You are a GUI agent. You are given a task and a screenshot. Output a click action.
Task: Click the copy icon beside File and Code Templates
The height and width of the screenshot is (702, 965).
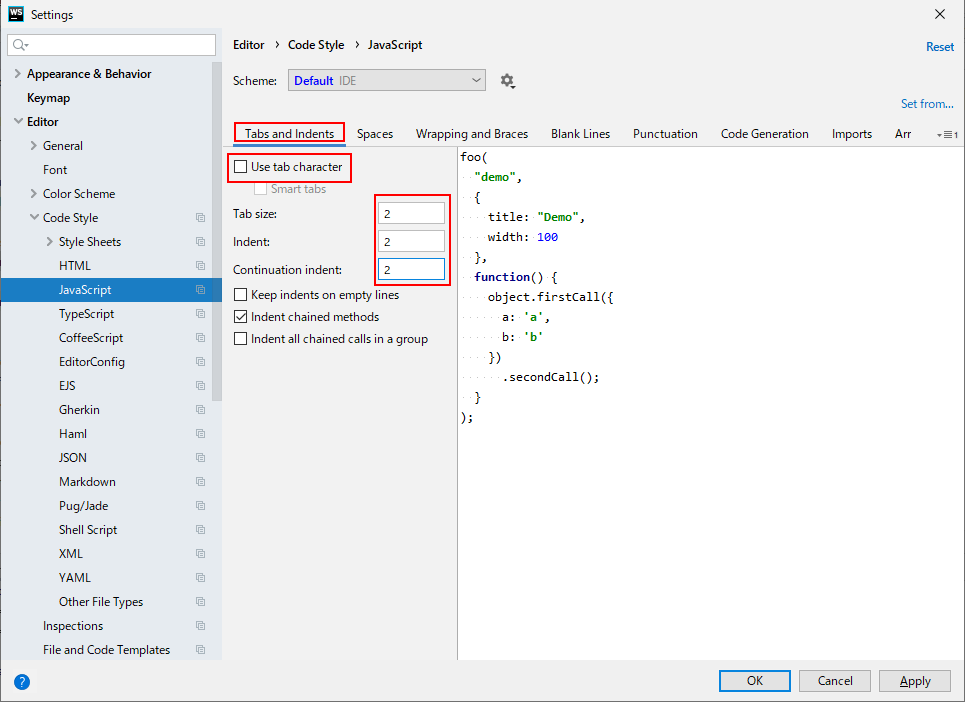pos(201,650)
